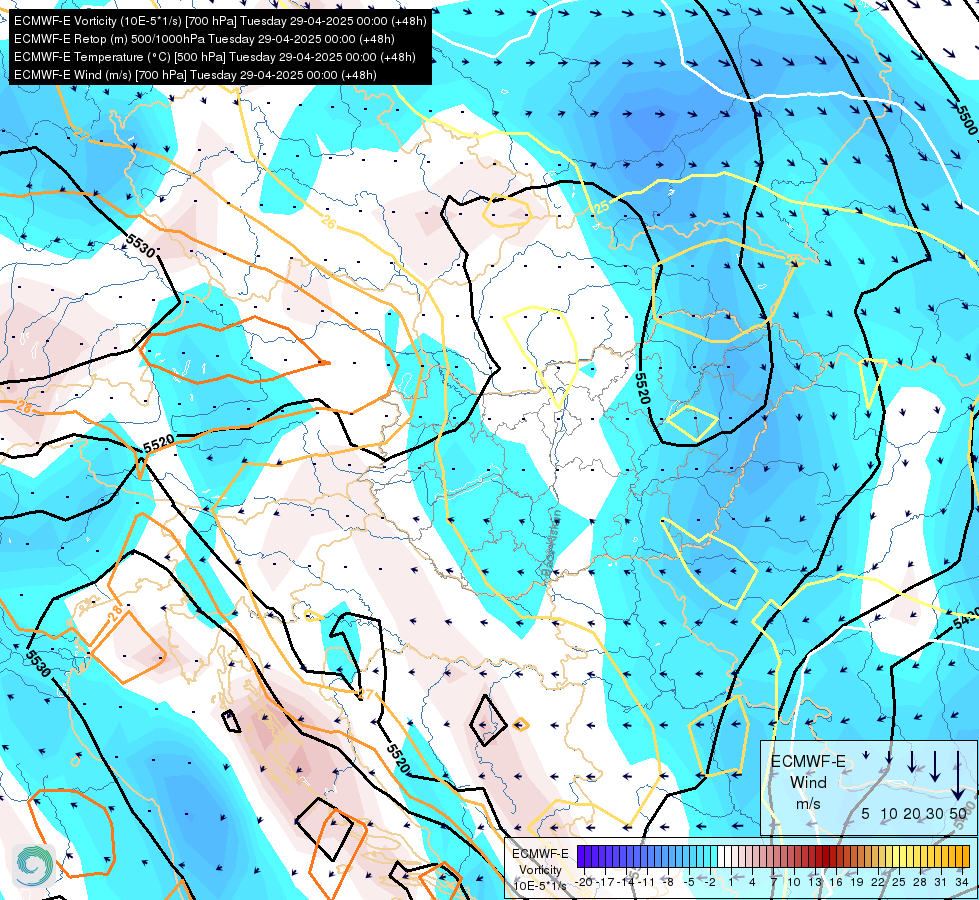
Task: Select the ECMWF-E Wind 700 hPa title line
Action: [x=195, y=75]
